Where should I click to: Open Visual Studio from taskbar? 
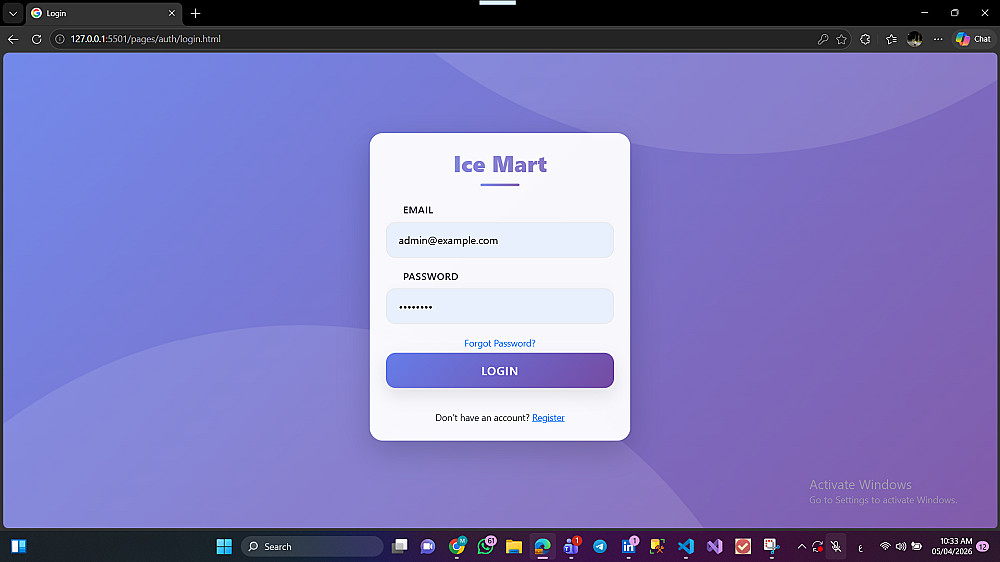(x=714, y=546)
